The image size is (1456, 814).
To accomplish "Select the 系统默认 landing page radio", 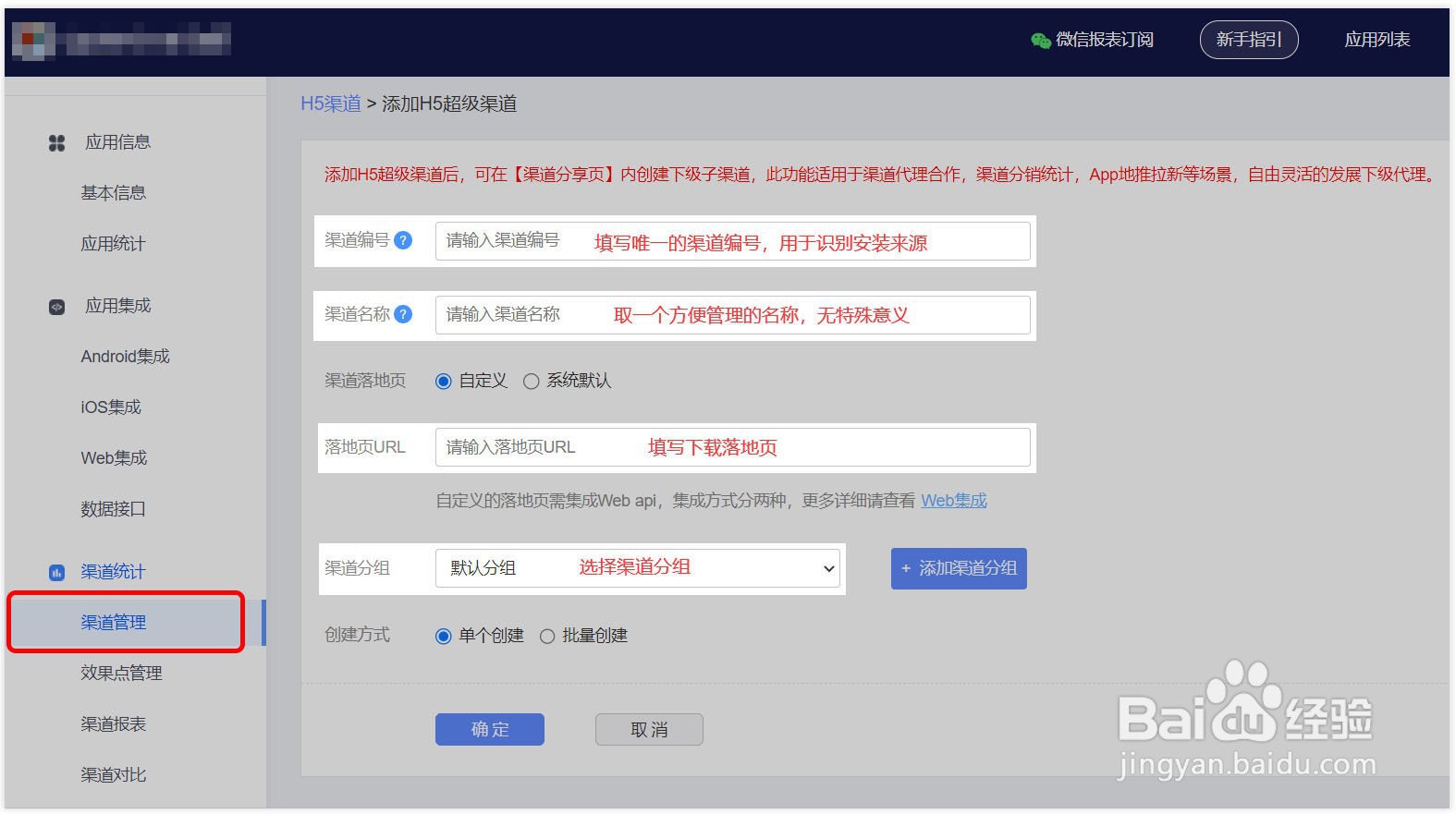I will pyautogui.click(x=531, y=382).
